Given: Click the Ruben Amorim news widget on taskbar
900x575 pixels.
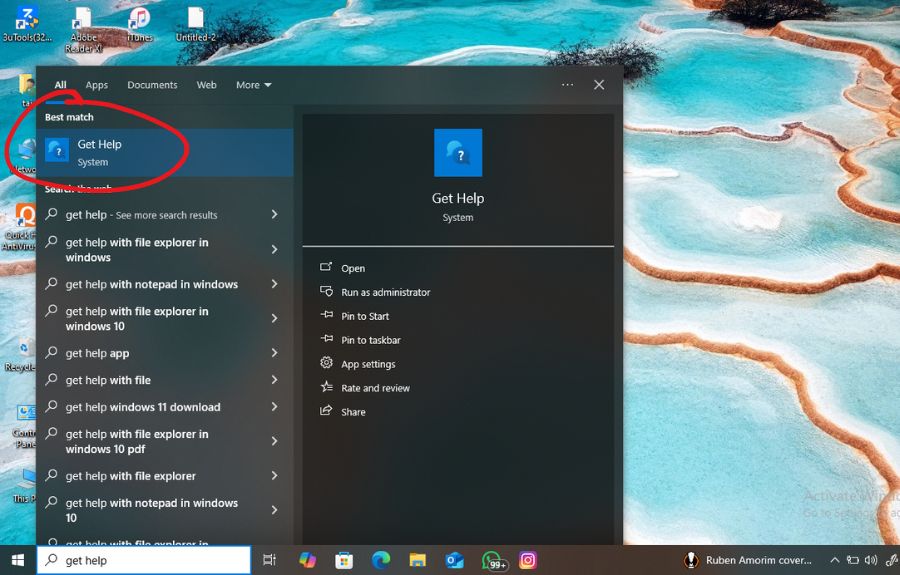Looking at the screenshot, I should point(748,560).
